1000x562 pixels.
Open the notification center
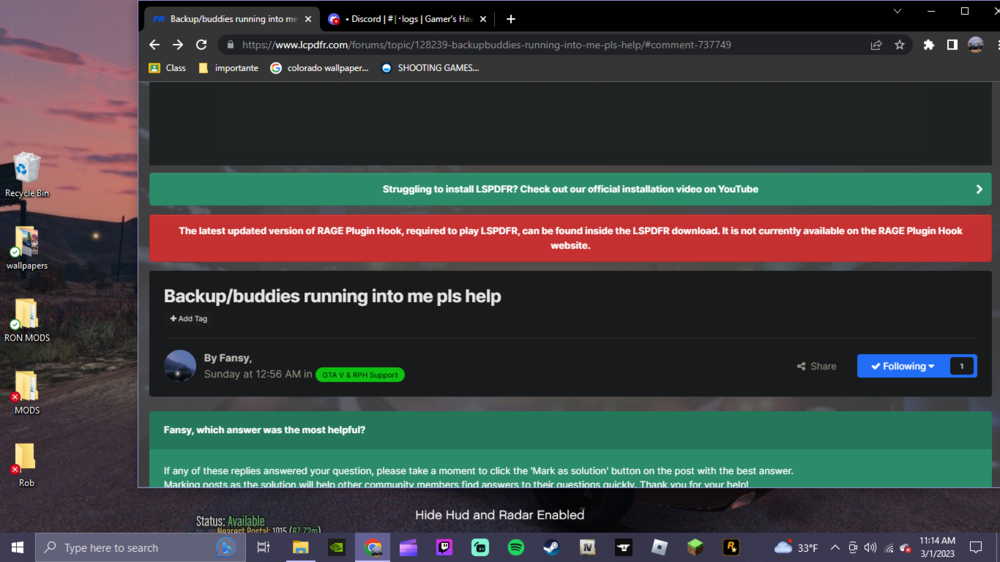[x=976, y=547]
